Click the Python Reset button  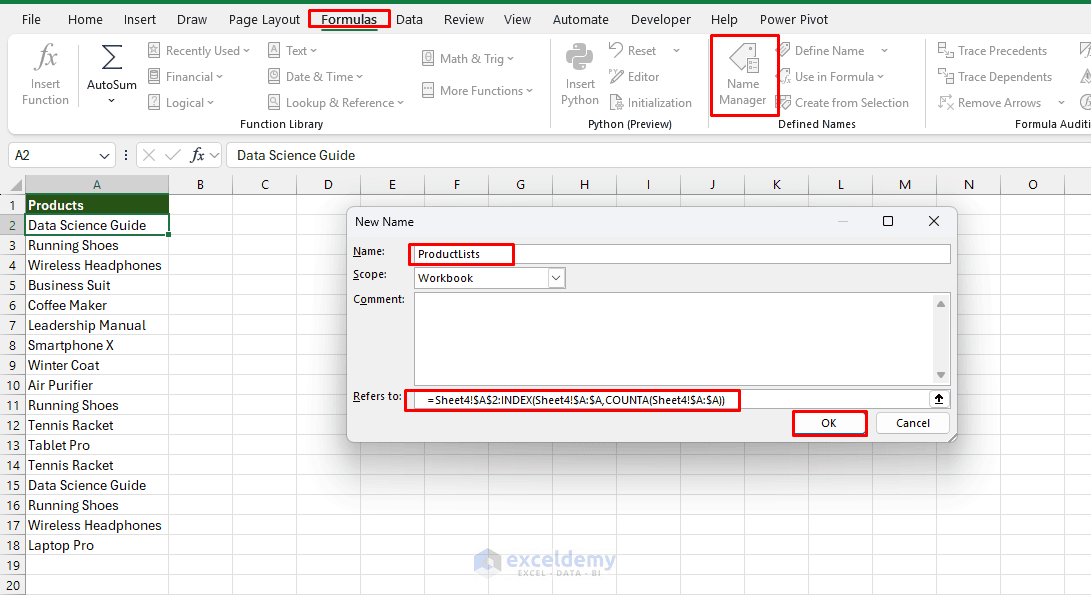(632, 51)
